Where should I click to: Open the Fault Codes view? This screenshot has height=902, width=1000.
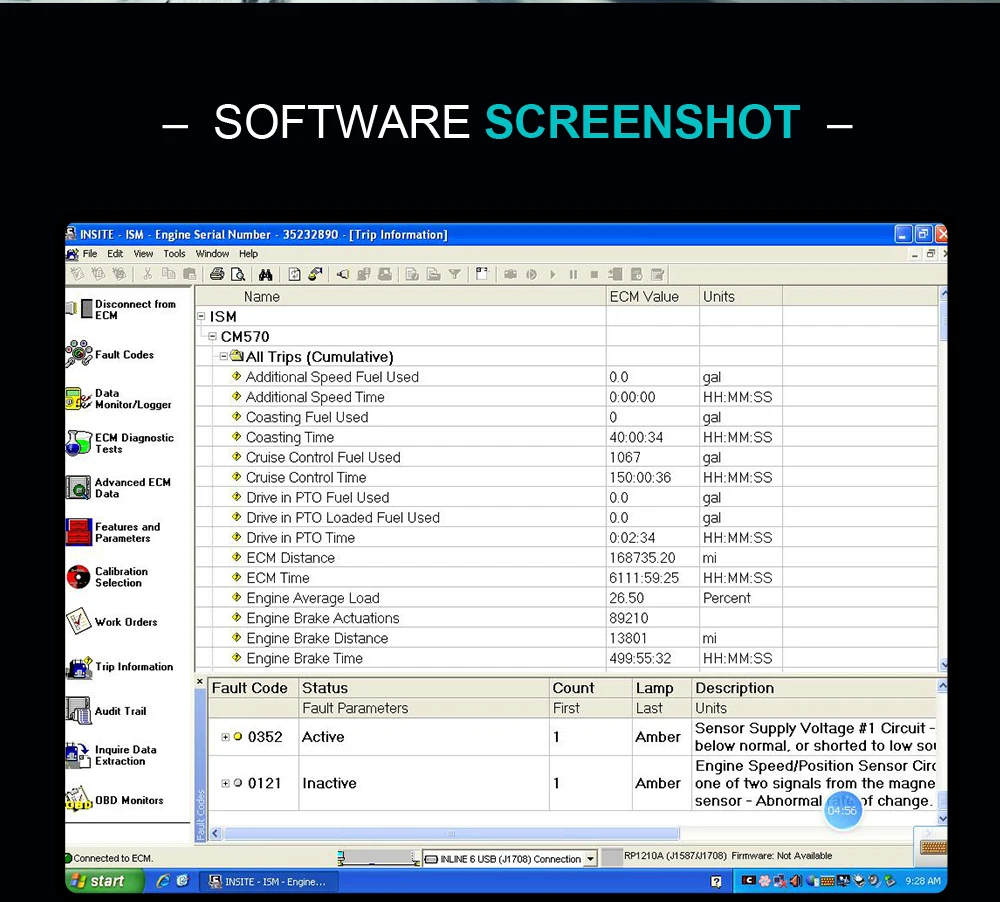(110, 354)
